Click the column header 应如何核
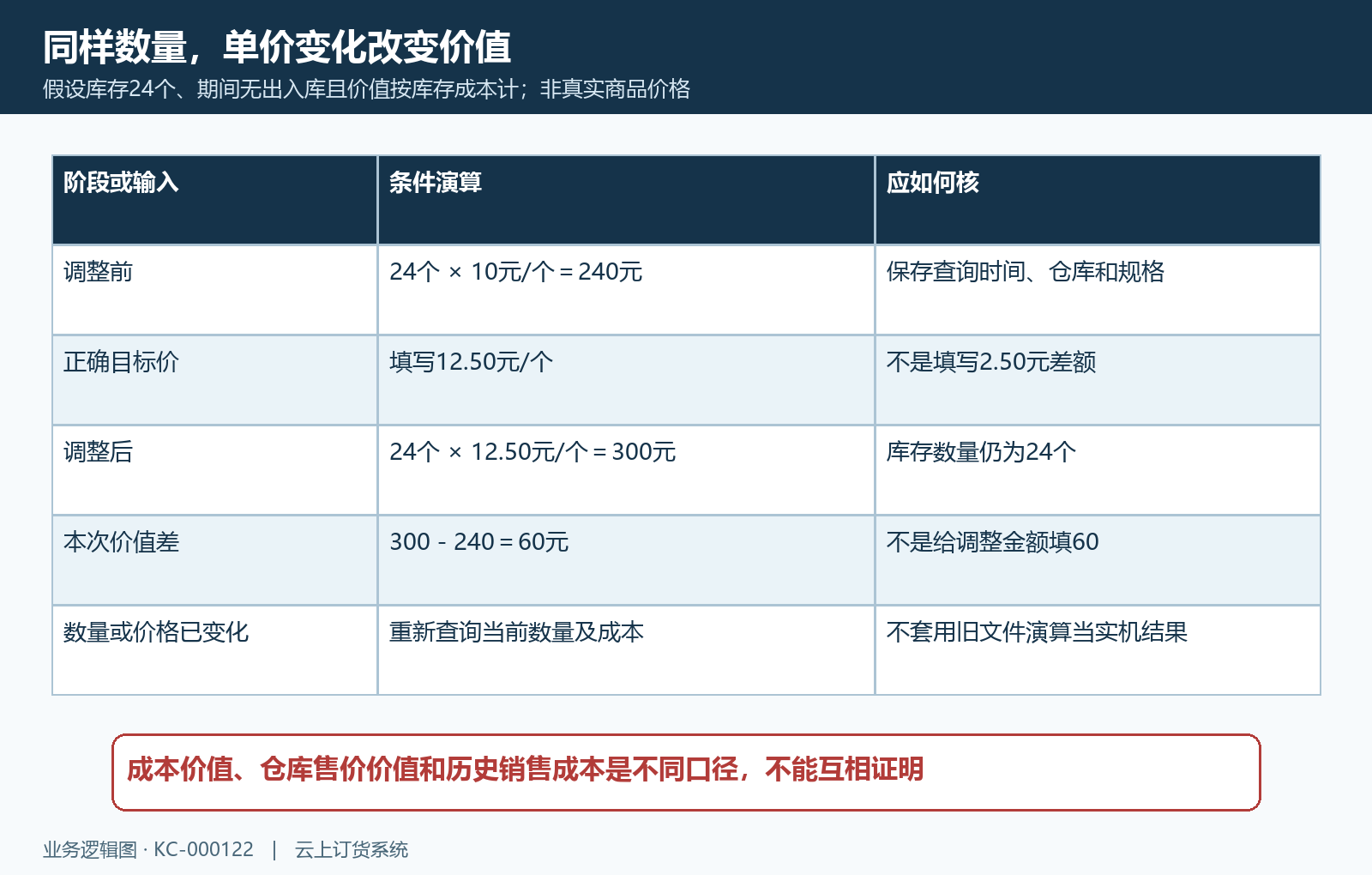 tap(1098, 200)
